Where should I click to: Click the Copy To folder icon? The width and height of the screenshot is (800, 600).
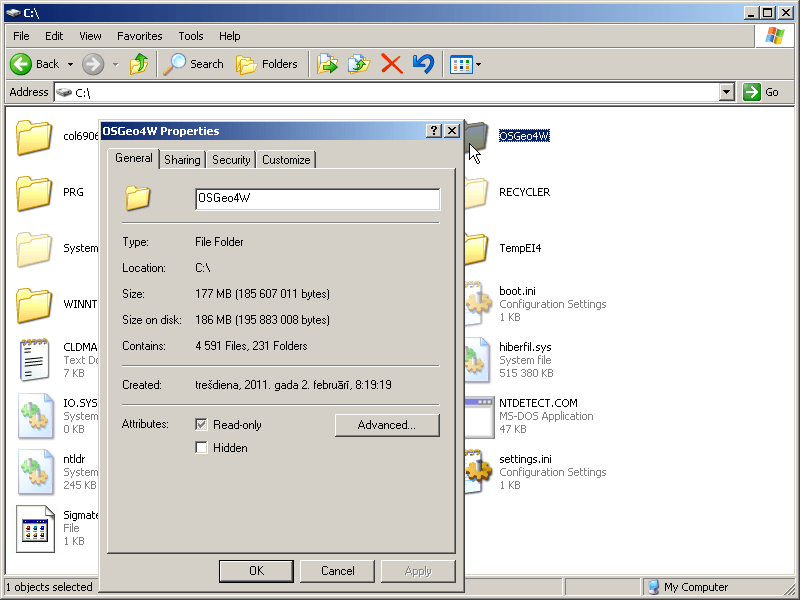(x=359, y=64)
